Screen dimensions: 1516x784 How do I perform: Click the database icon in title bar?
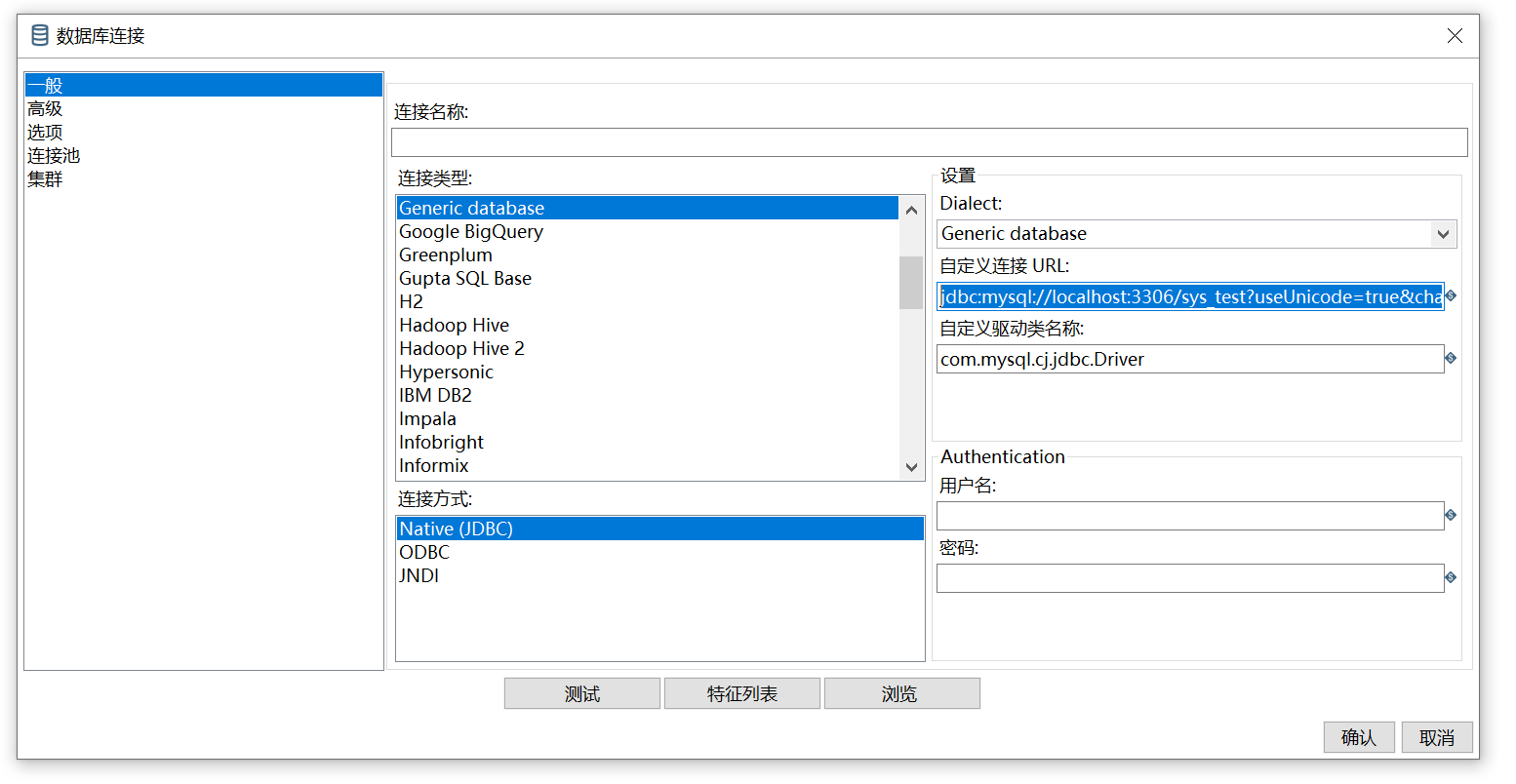(40, 36)
